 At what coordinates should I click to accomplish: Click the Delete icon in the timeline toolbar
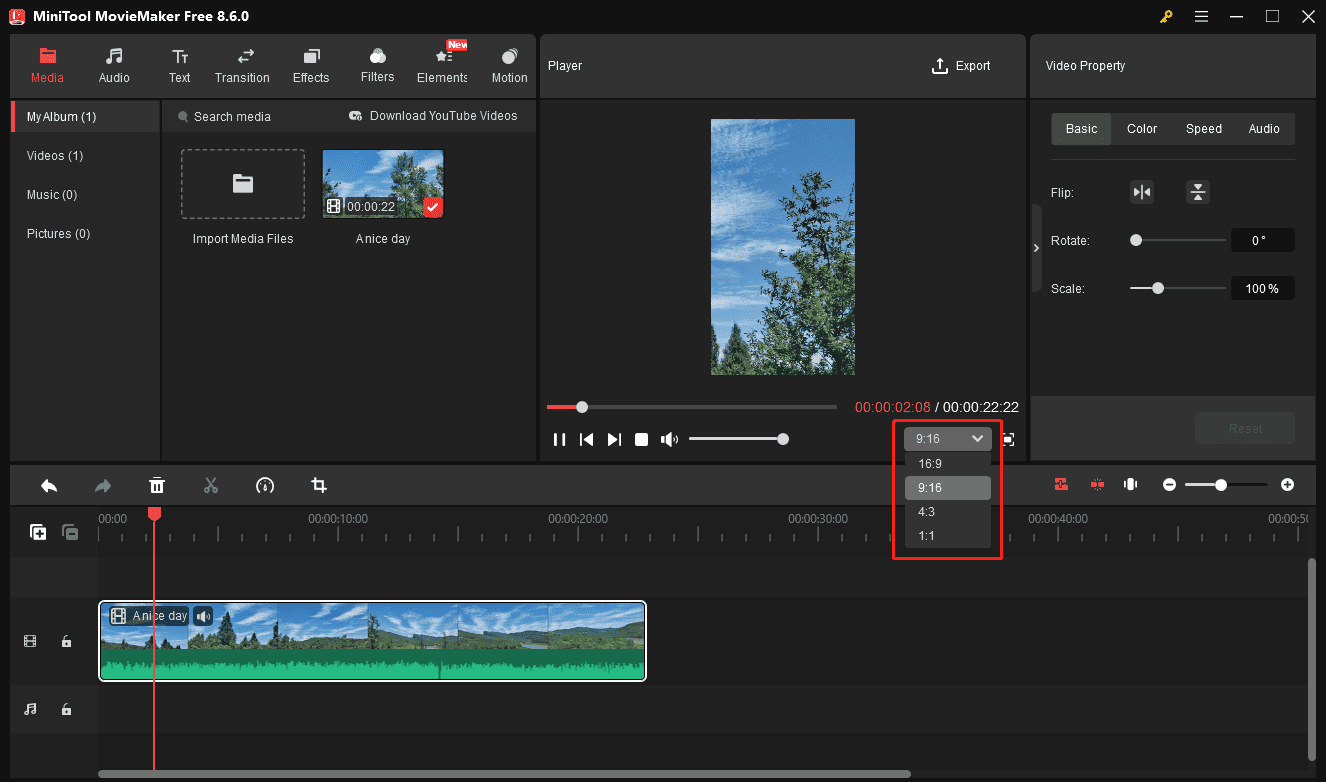click(x=157, y=485)
